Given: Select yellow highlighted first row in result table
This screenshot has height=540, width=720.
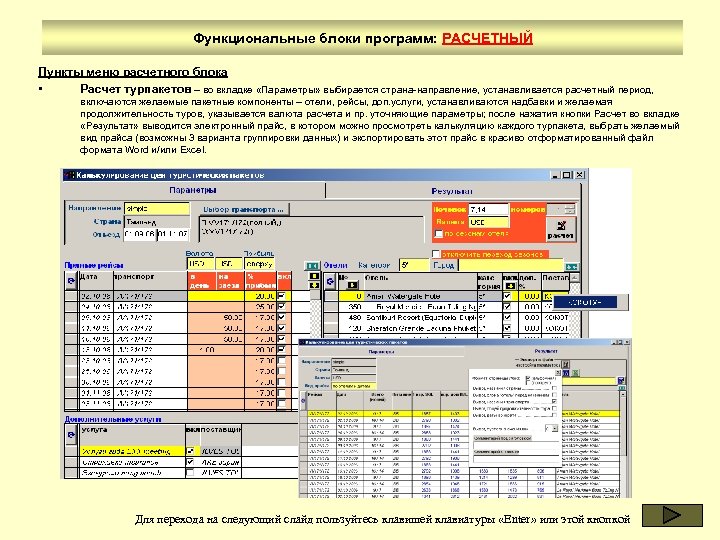Looking at the screenshot, I should pyautogui.click(x=459, y=414).
